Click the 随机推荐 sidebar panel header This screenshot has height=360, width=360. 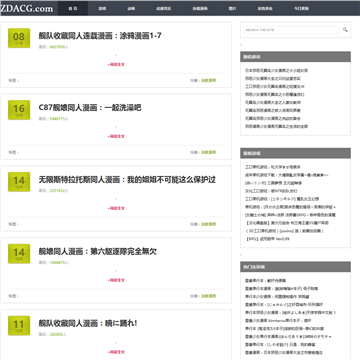pyautogui.click(x=295, y=57)
